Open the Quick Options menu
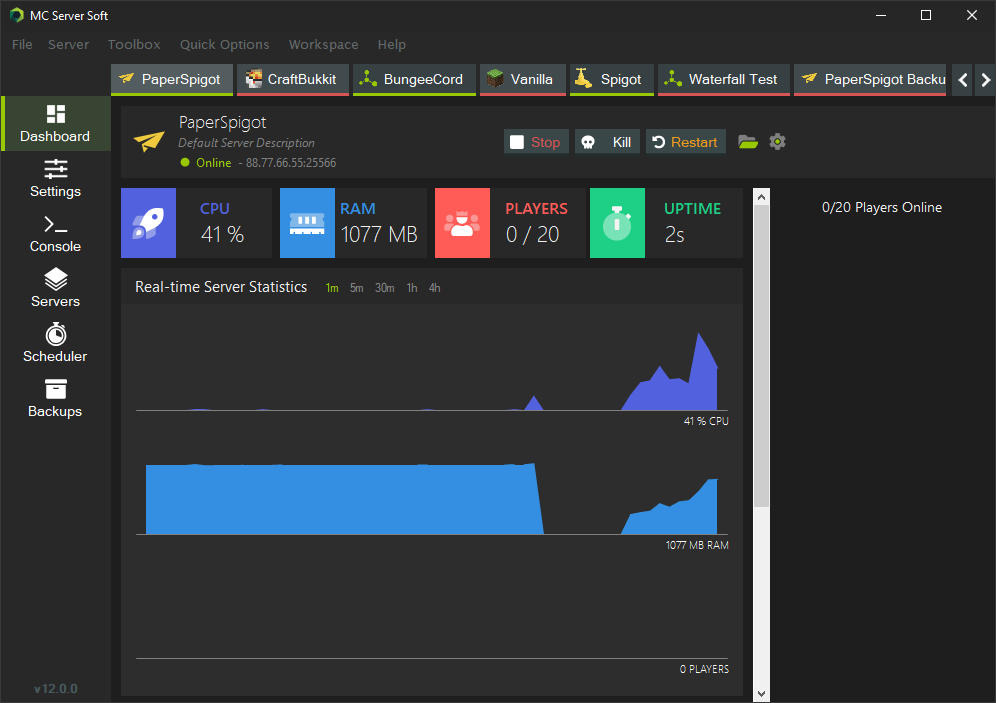996x703 pixels. (x=225, y=44)
